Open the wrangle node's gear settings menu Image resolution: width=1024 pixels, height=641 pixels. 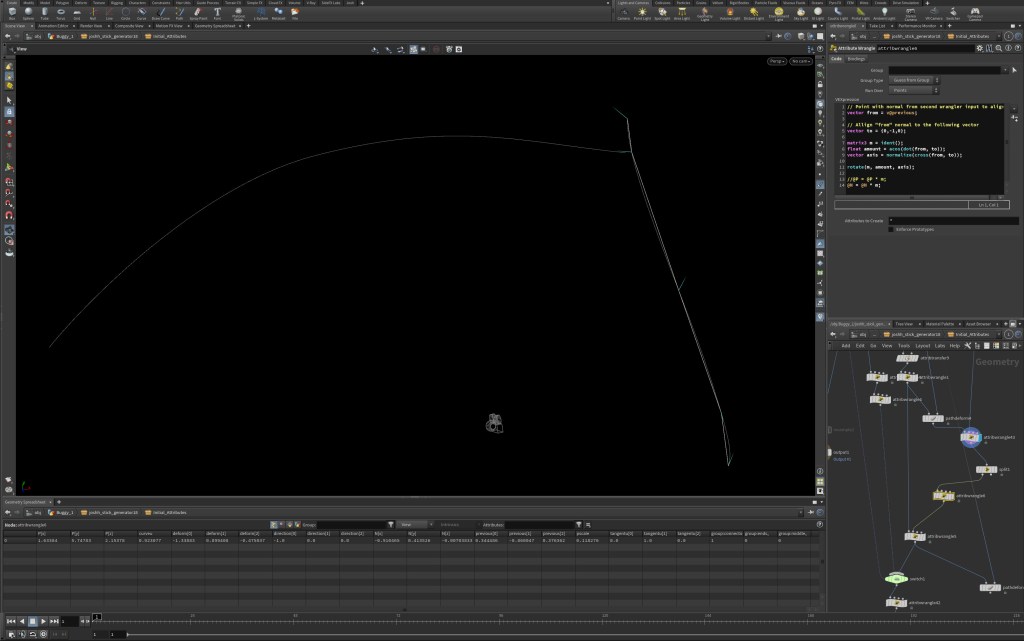point(979,48)
